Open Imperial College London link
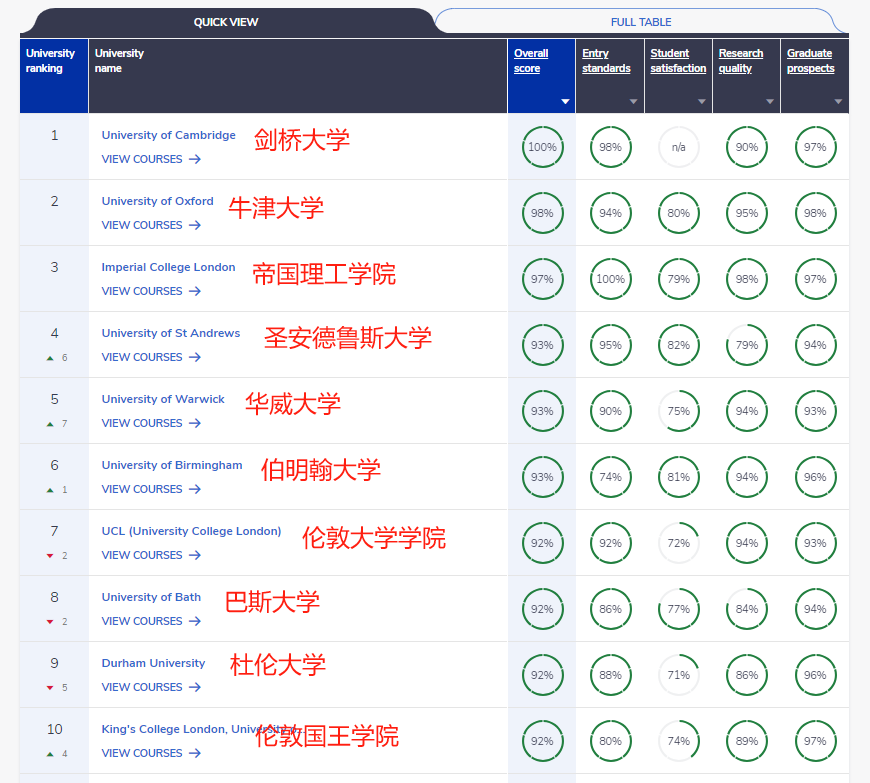The image size is (870, 783). (168, 267)
